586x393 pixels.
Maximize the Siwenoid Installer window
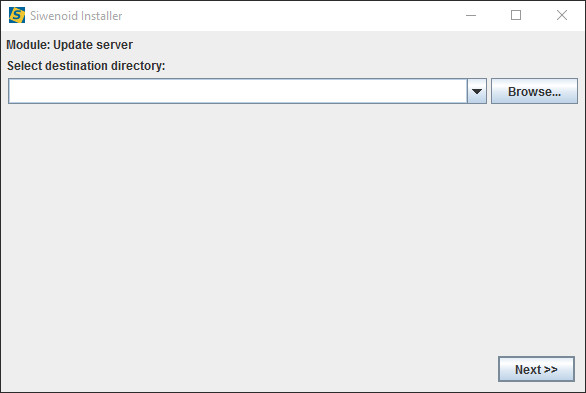[516, 15]
